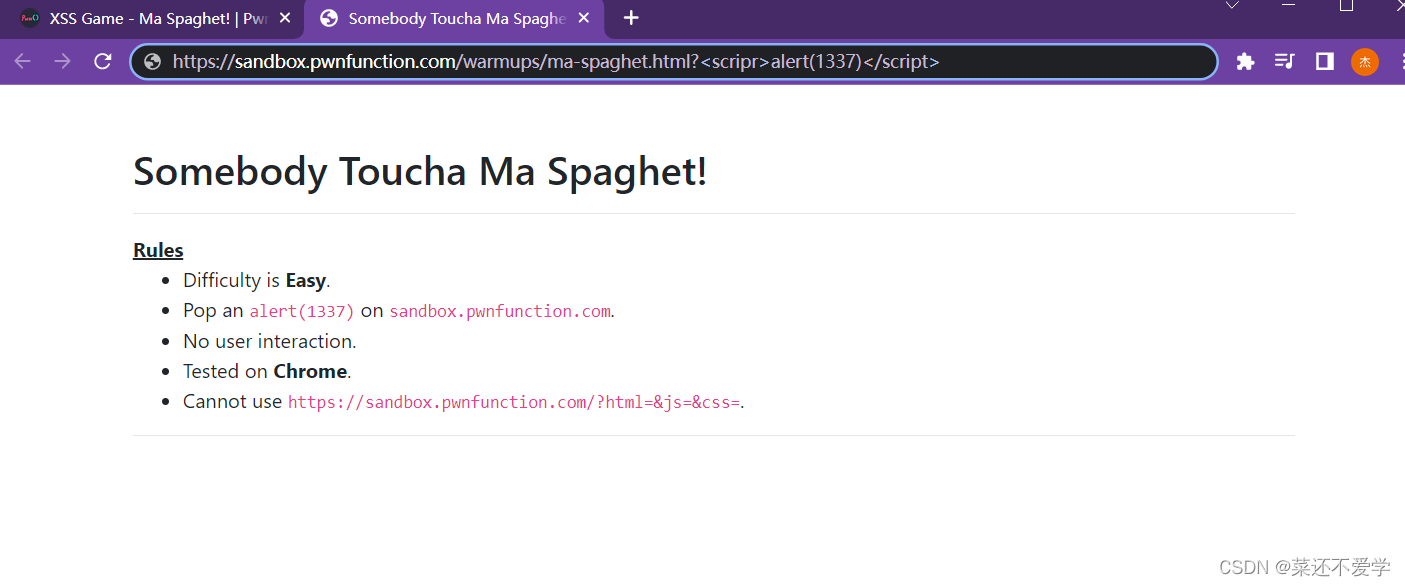Click the XSS Game tab favicon
This screenshot has width=1405, height=586.
[30, 18]
